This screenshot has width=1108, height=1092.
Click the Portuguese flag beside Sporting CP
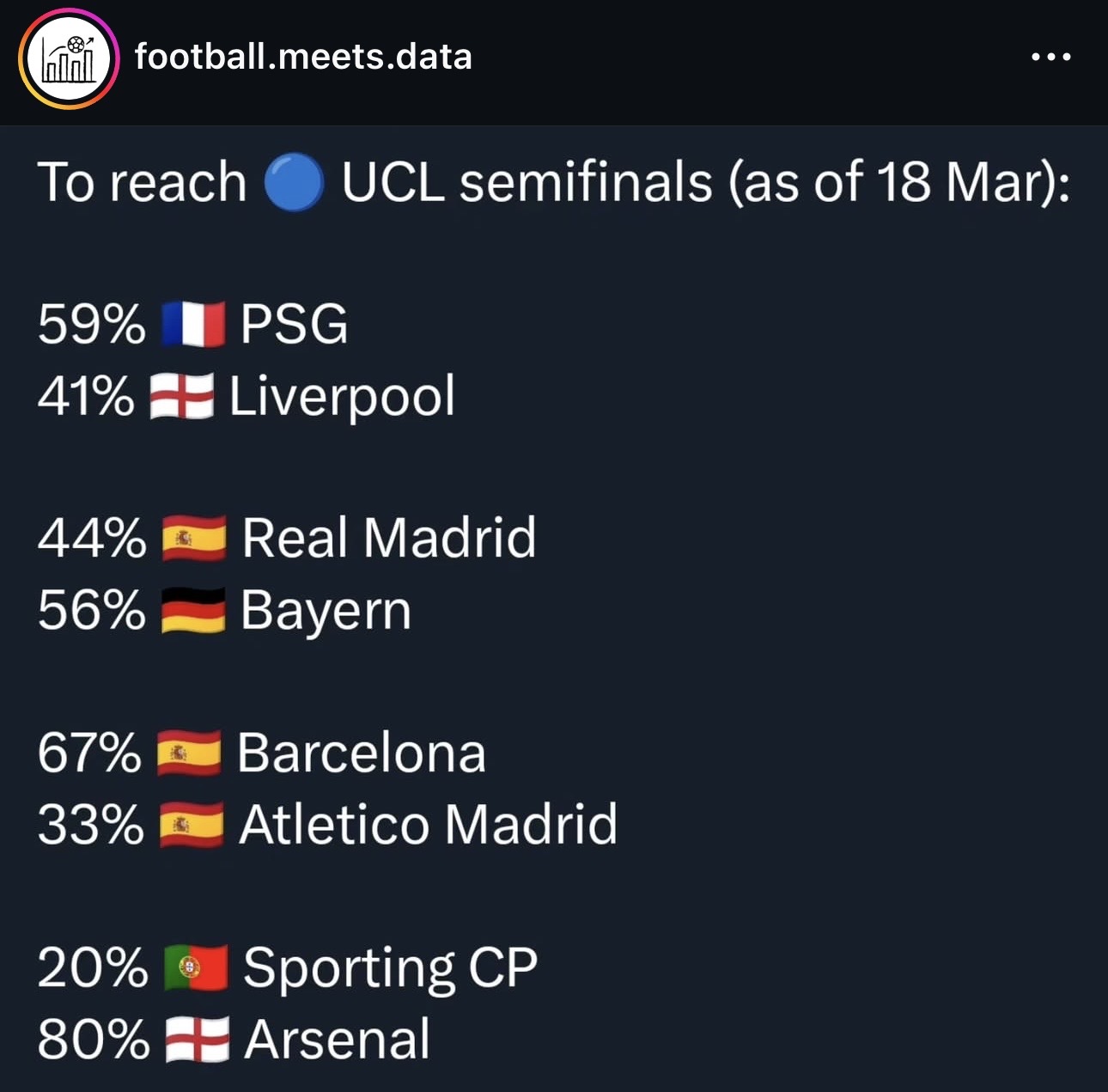pyautogui.click(x=196, y=967)
